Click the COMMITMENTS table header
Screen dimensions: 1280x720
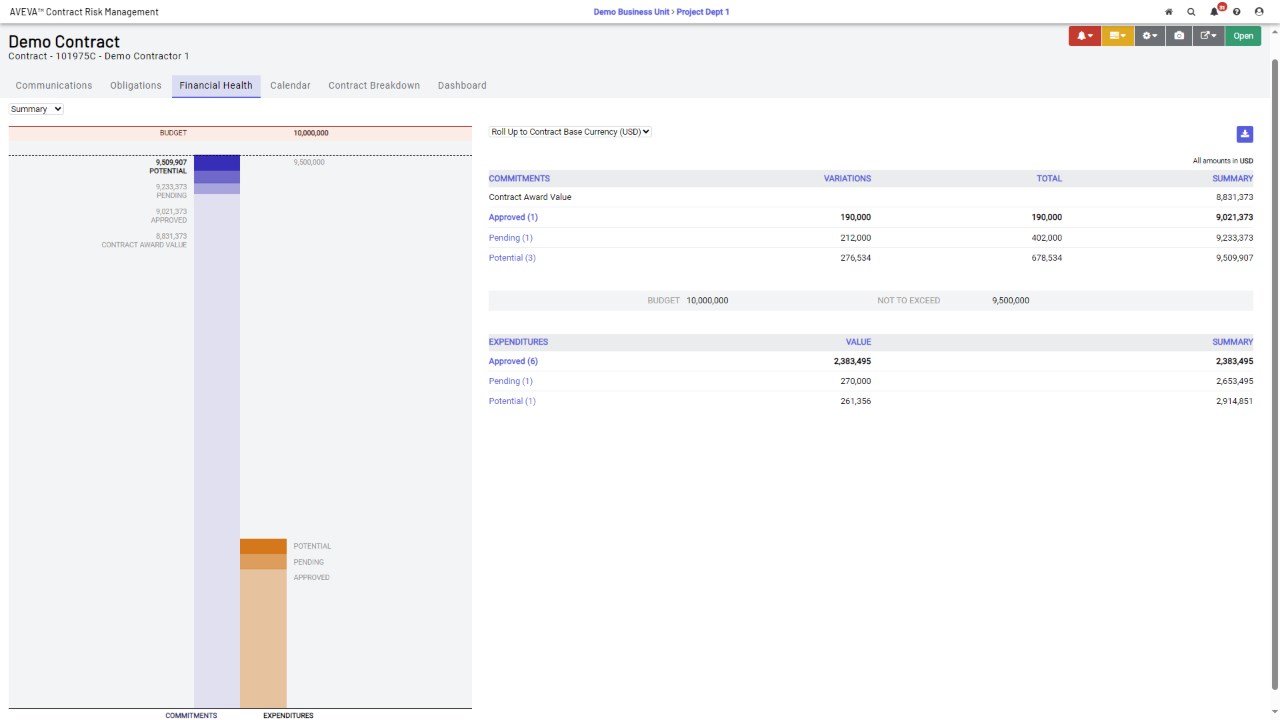519,178
